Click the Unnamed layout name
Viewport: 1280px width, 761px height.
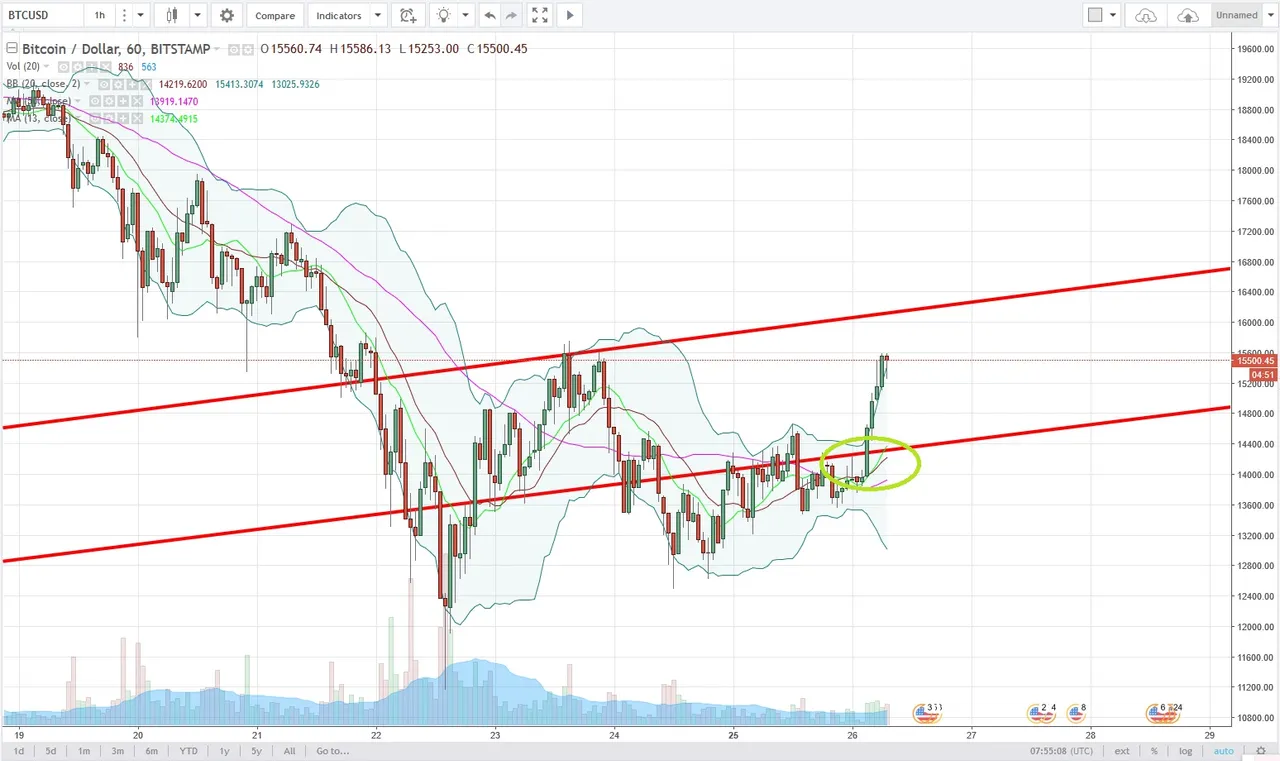pos(1236,15)
